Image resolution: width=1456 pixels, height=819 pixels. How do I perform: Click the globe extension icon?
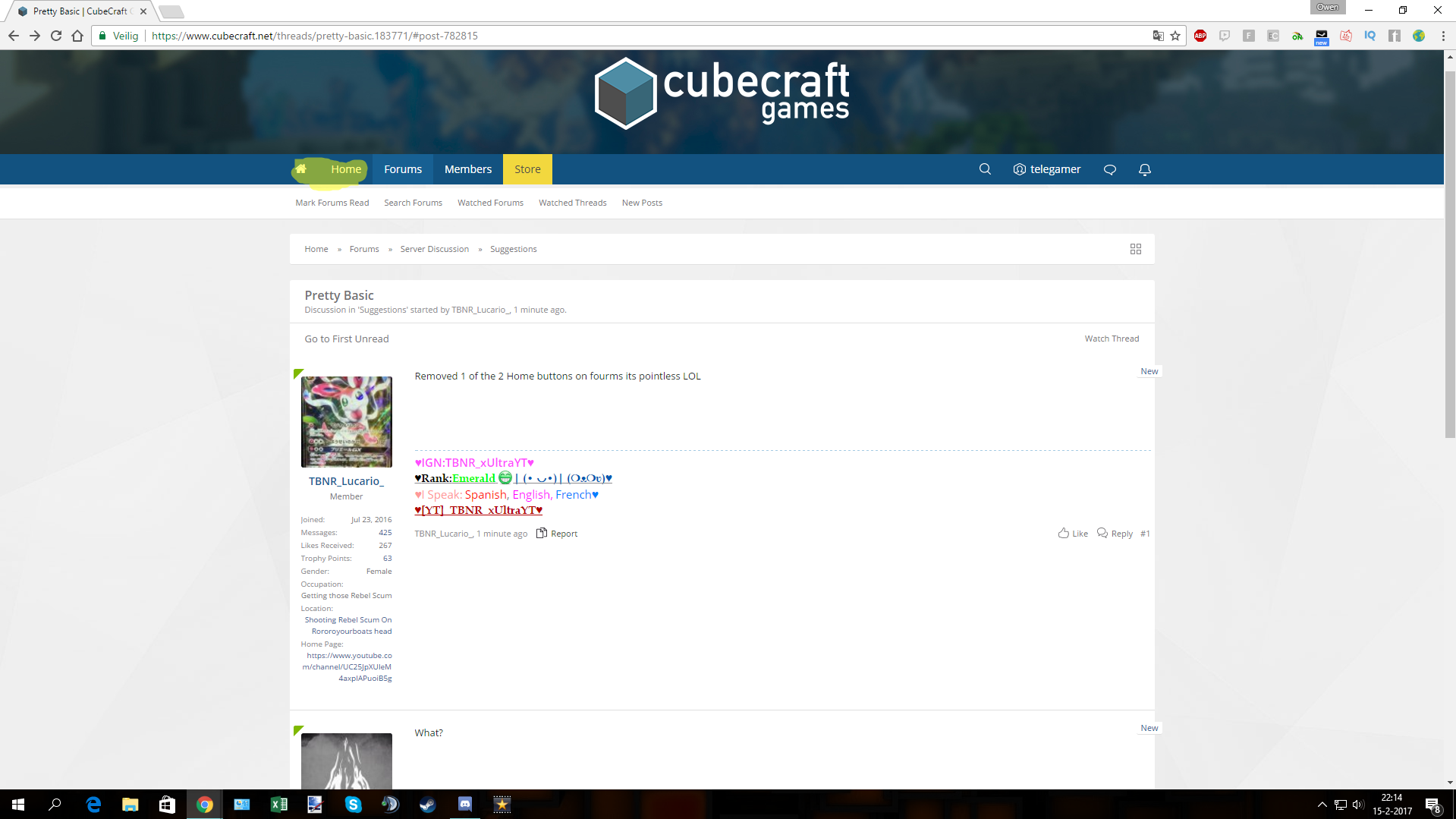pos(1419,36)
